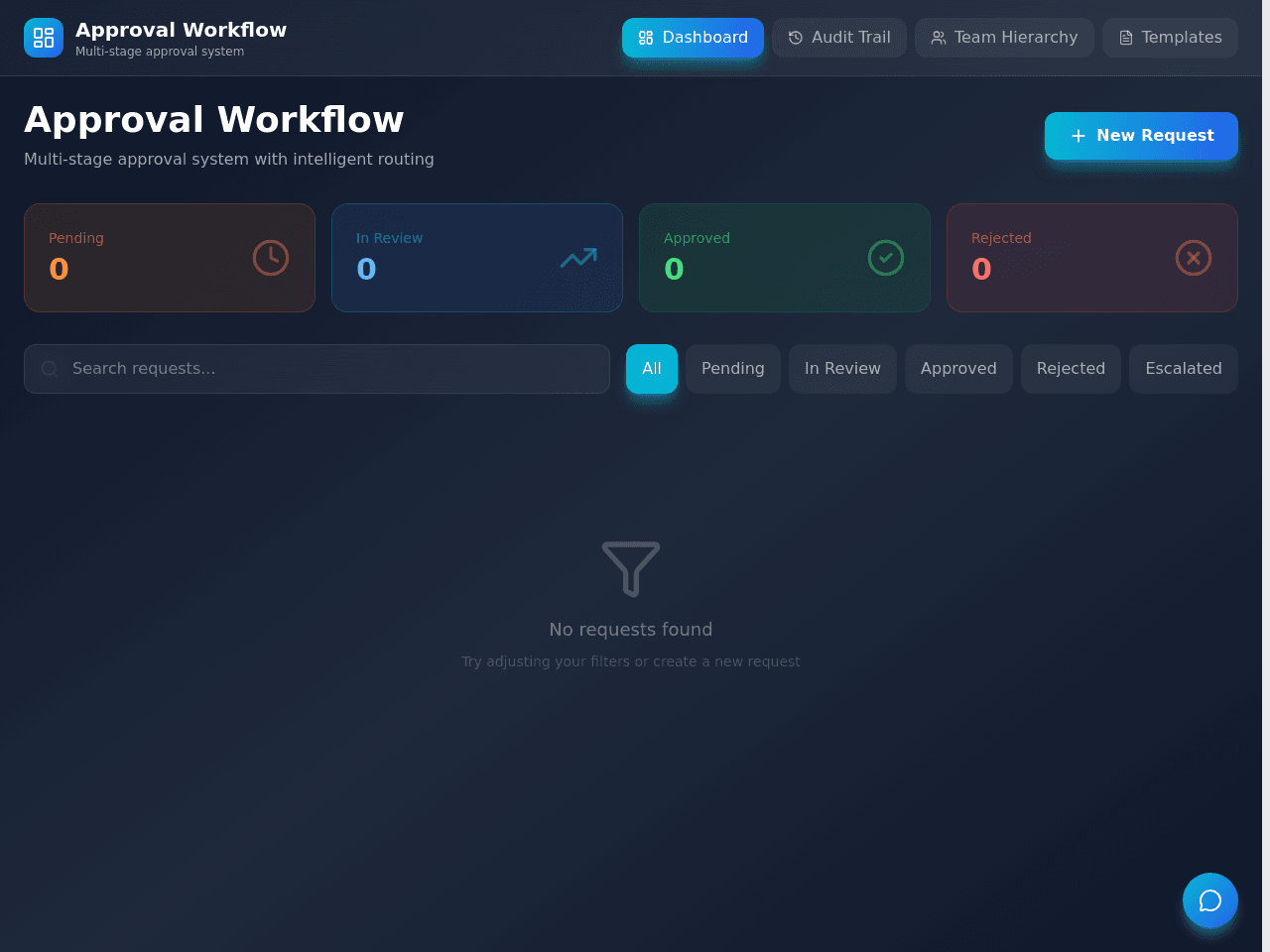Click the Approval Workflow app logo icon
1270x952 pixels.
(44, 38)
